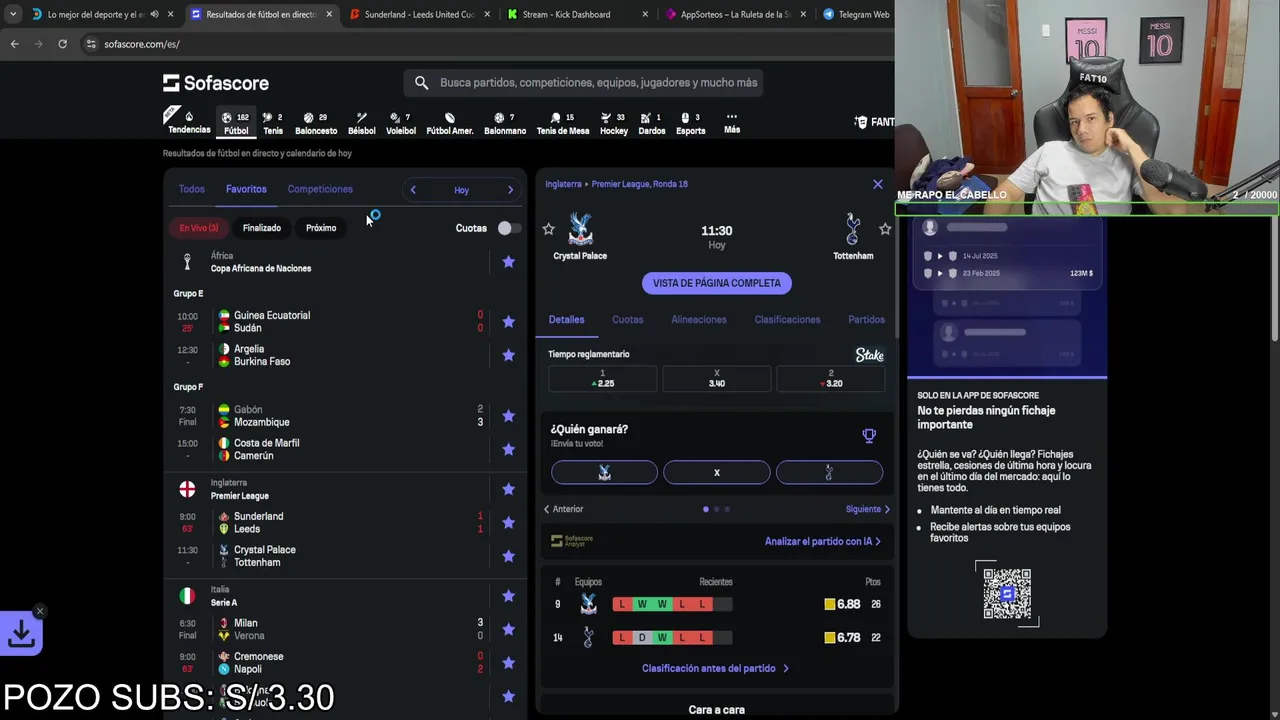Toggle favorite star for Serie A
The image size is (1280, 720).
click(508, 596)
